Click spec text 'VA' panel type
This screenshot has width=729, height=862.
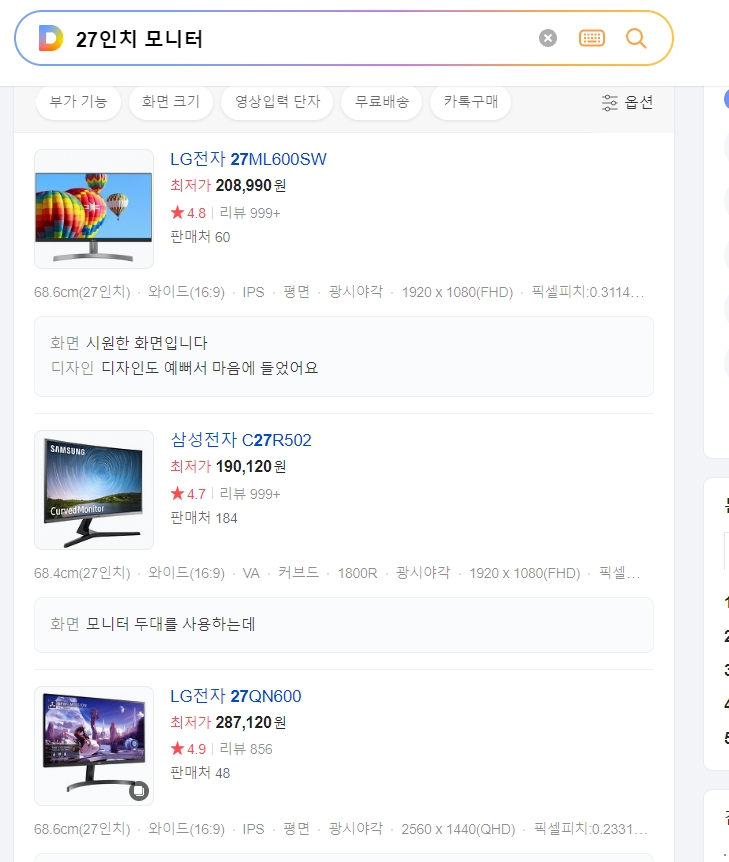[251, 573]
